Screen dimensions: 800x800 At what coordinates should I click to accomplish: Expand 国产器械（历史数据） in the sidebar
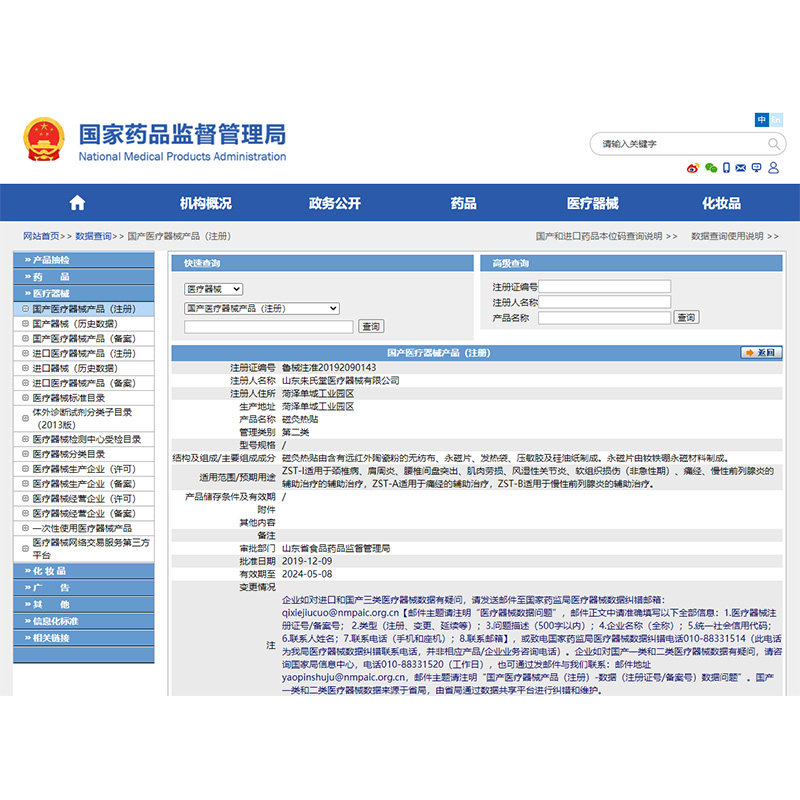pos(84,324)
